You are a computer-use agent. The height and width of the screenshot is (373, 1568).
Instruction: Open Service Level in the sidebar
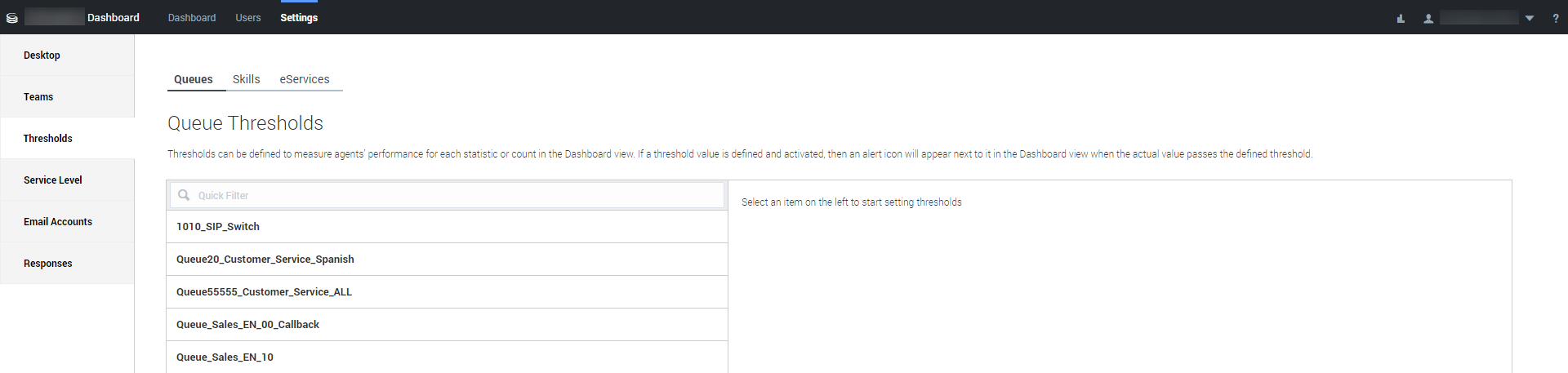pyautogui.click(x=53, y=180)
